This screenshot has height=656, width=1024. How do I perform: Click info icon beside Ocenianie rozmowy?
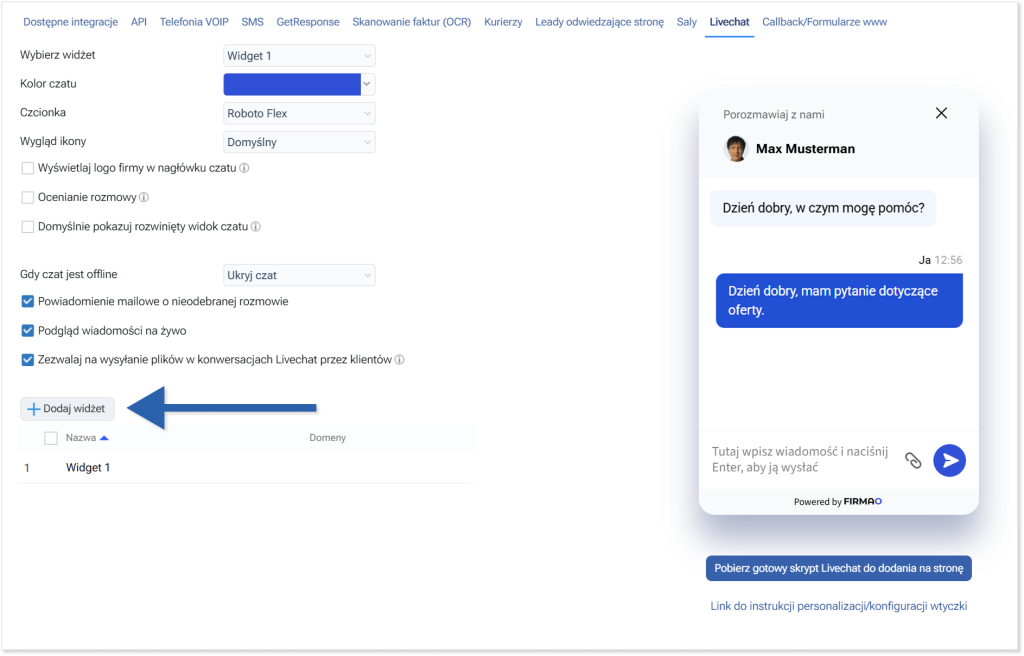144,198
